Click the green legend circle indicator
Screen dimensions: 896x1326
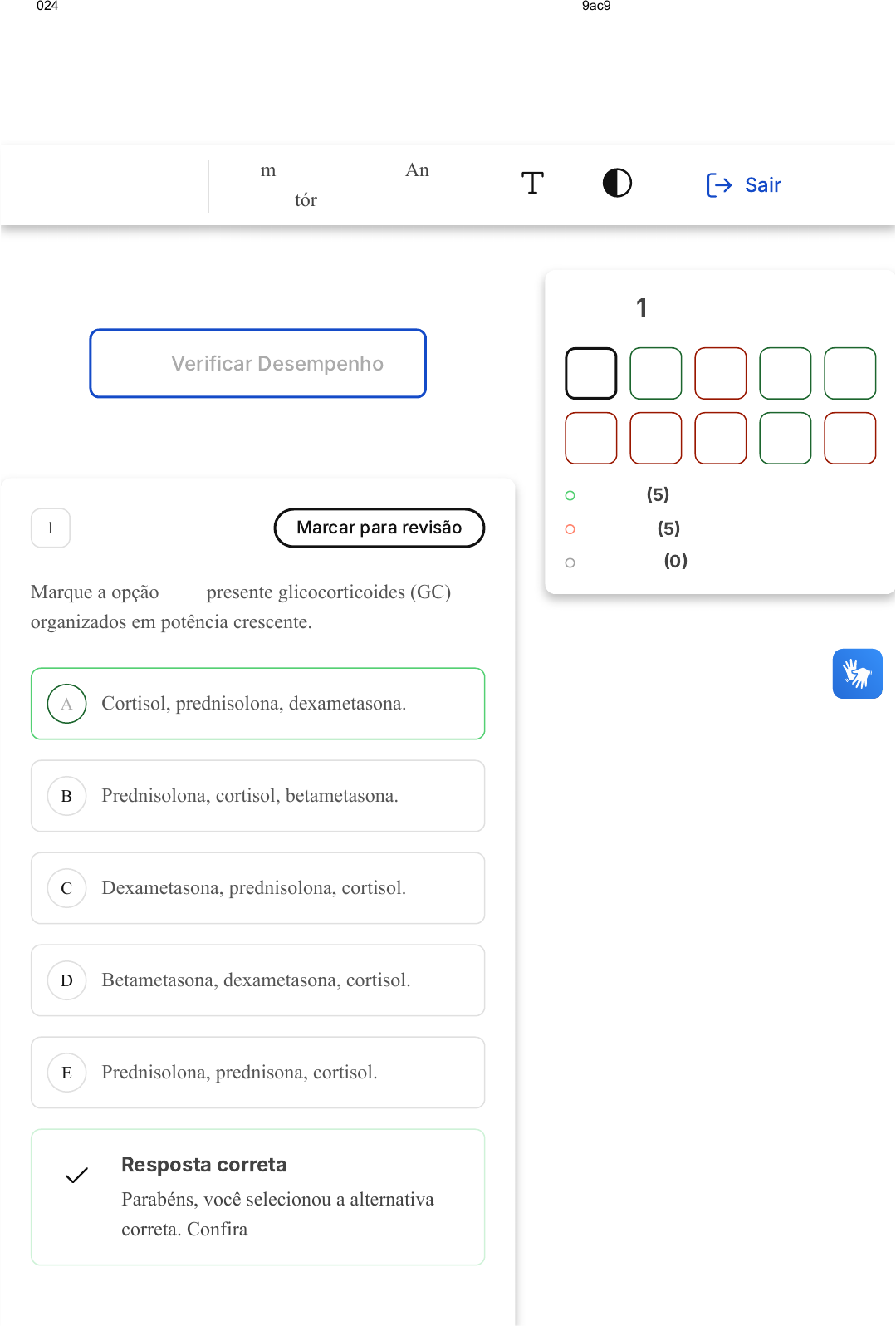570,495
